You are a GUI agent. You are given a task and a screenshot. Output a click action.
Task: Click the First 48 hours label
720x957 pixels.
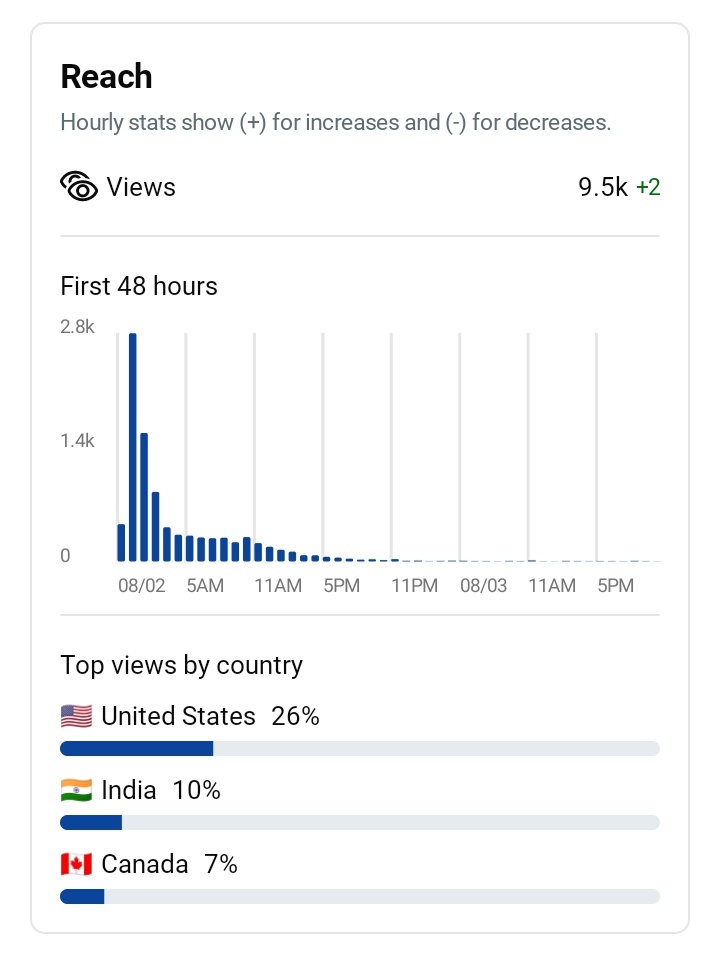point(139,286)
